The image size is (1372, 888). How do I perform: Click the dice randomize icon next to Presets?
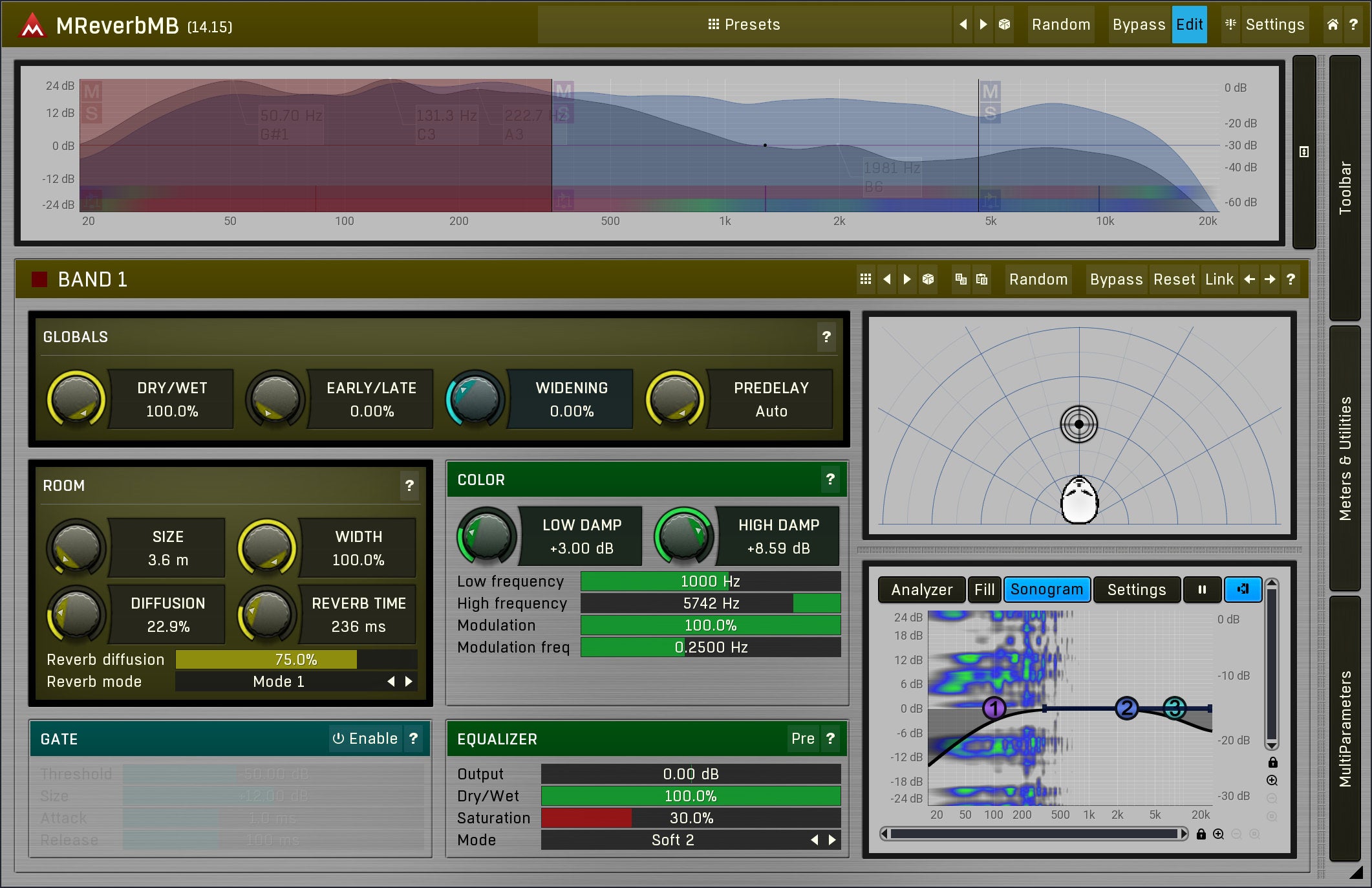(1004, 25)
